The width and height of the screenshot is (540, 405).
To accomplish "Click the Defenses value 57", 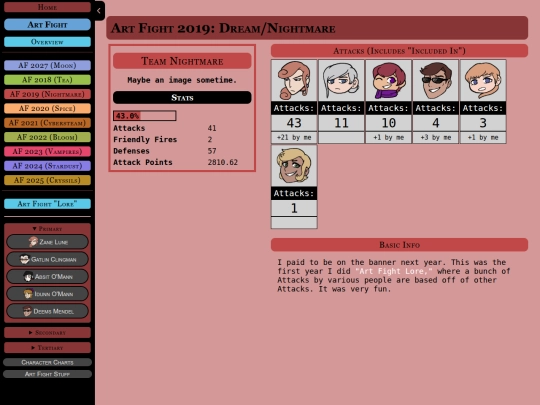I will (212, 151).
